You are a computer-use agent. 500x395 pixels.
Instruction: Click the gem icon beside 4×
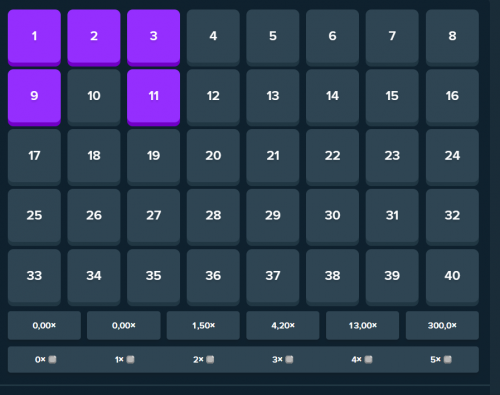(368, 359)
